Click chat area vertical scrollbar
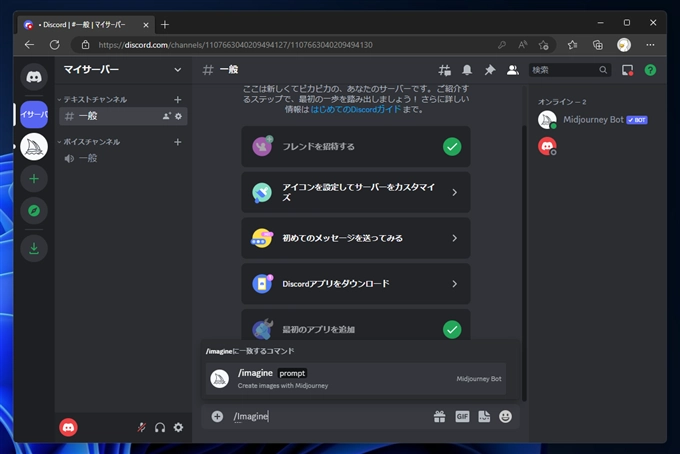This screenshot has height=454, width=680. point(524,263)
